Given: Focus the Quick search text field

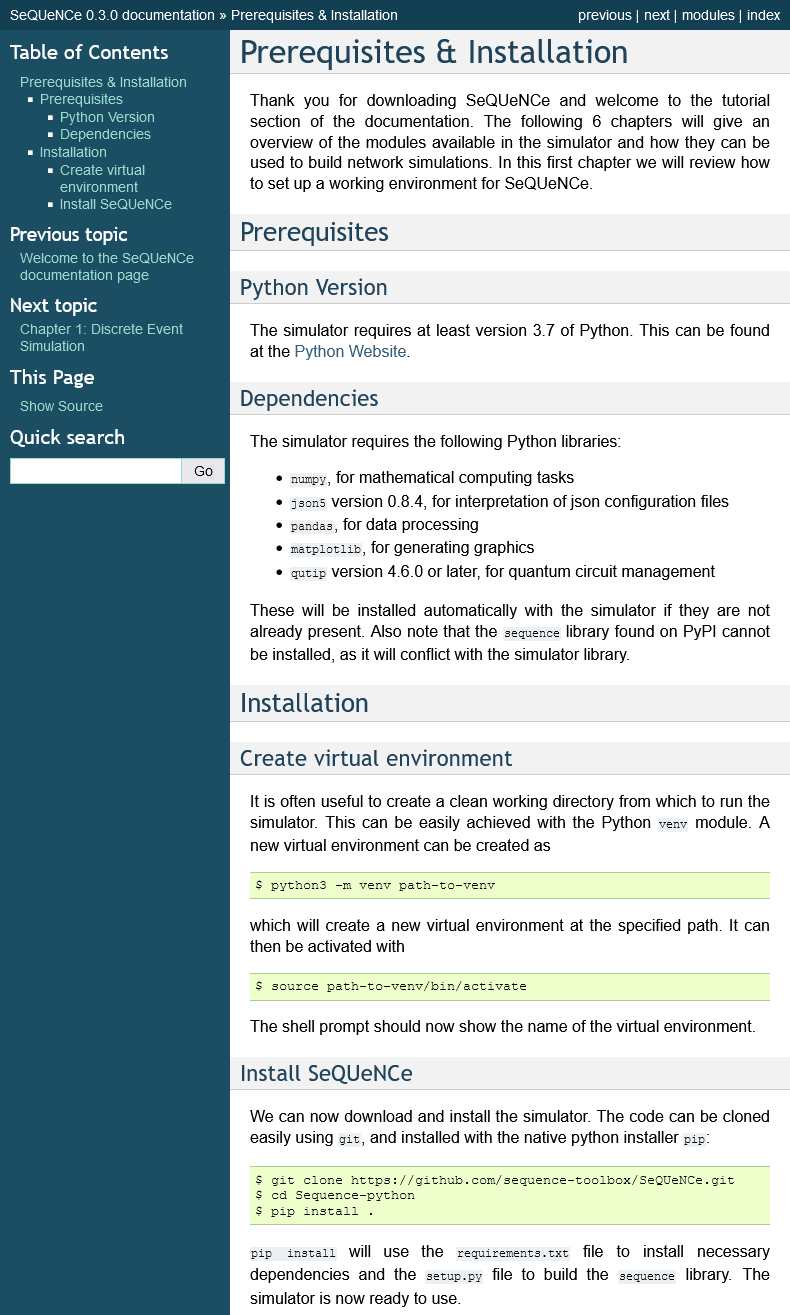Looking at the screenshot, I should tap(96, 471).
